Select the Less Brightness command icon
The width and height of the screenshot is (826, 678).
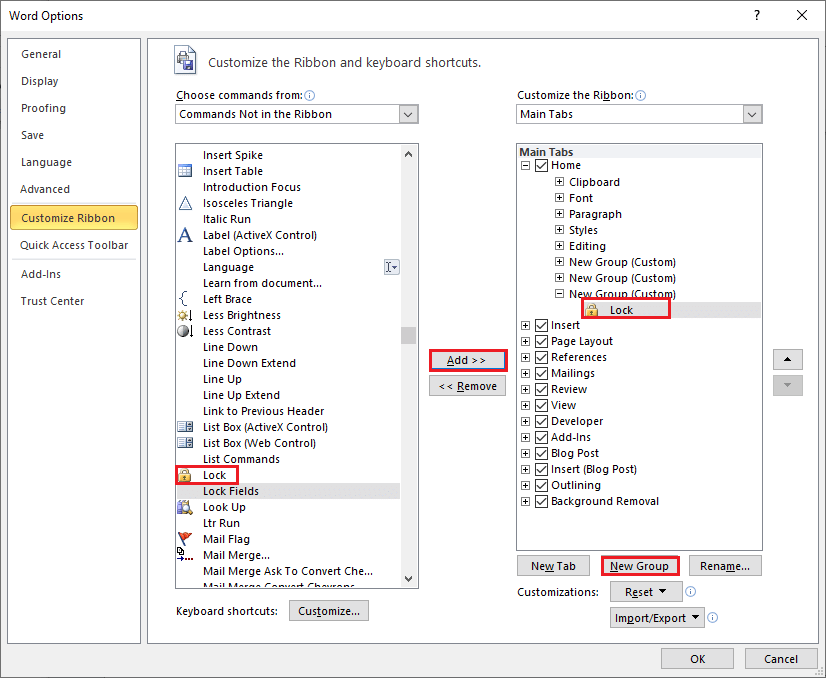point(184,315)
